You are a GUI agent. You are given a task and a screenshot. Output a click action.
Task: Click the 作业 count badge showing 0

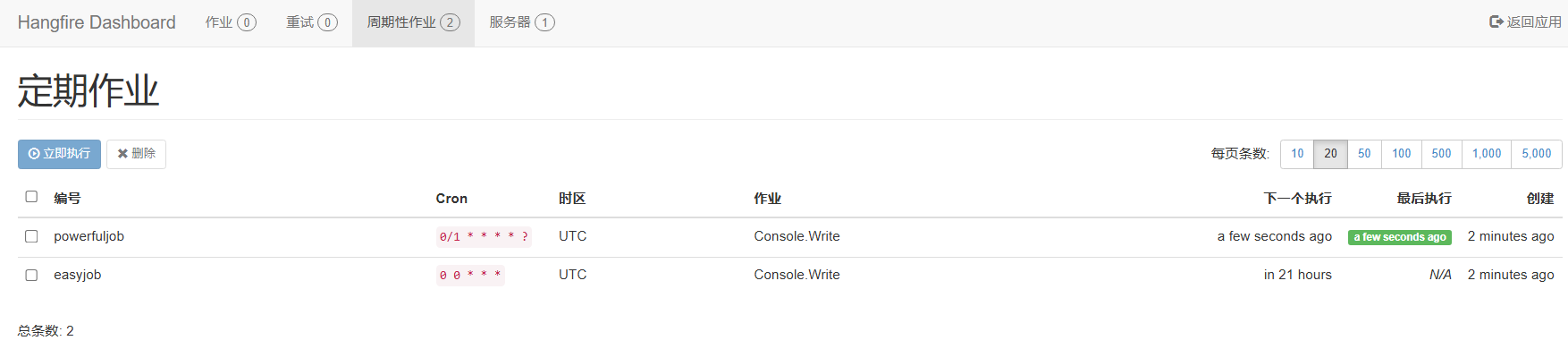[x=247, y=22]
